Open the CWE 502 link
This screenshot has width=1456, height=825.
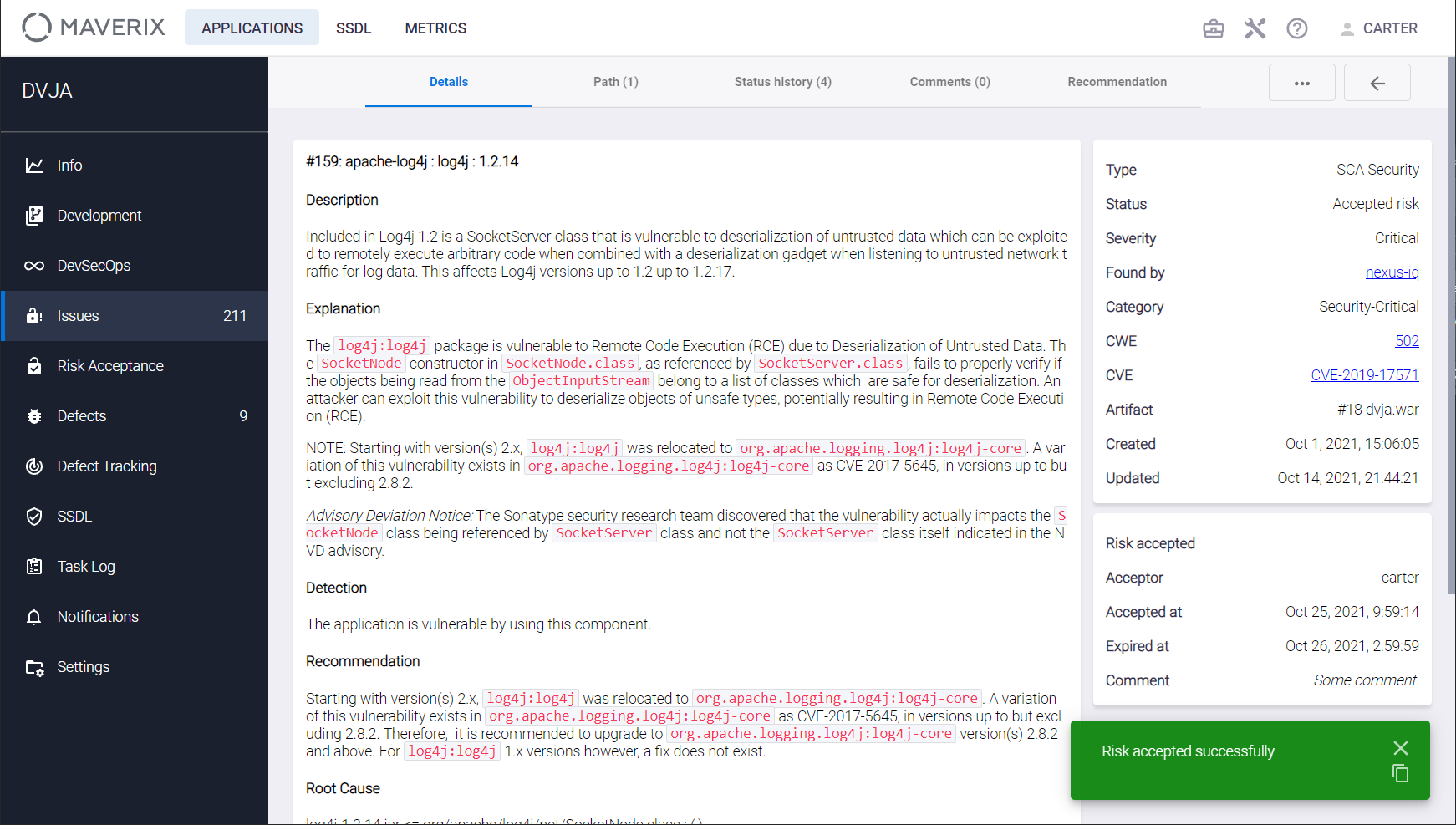1407,341
